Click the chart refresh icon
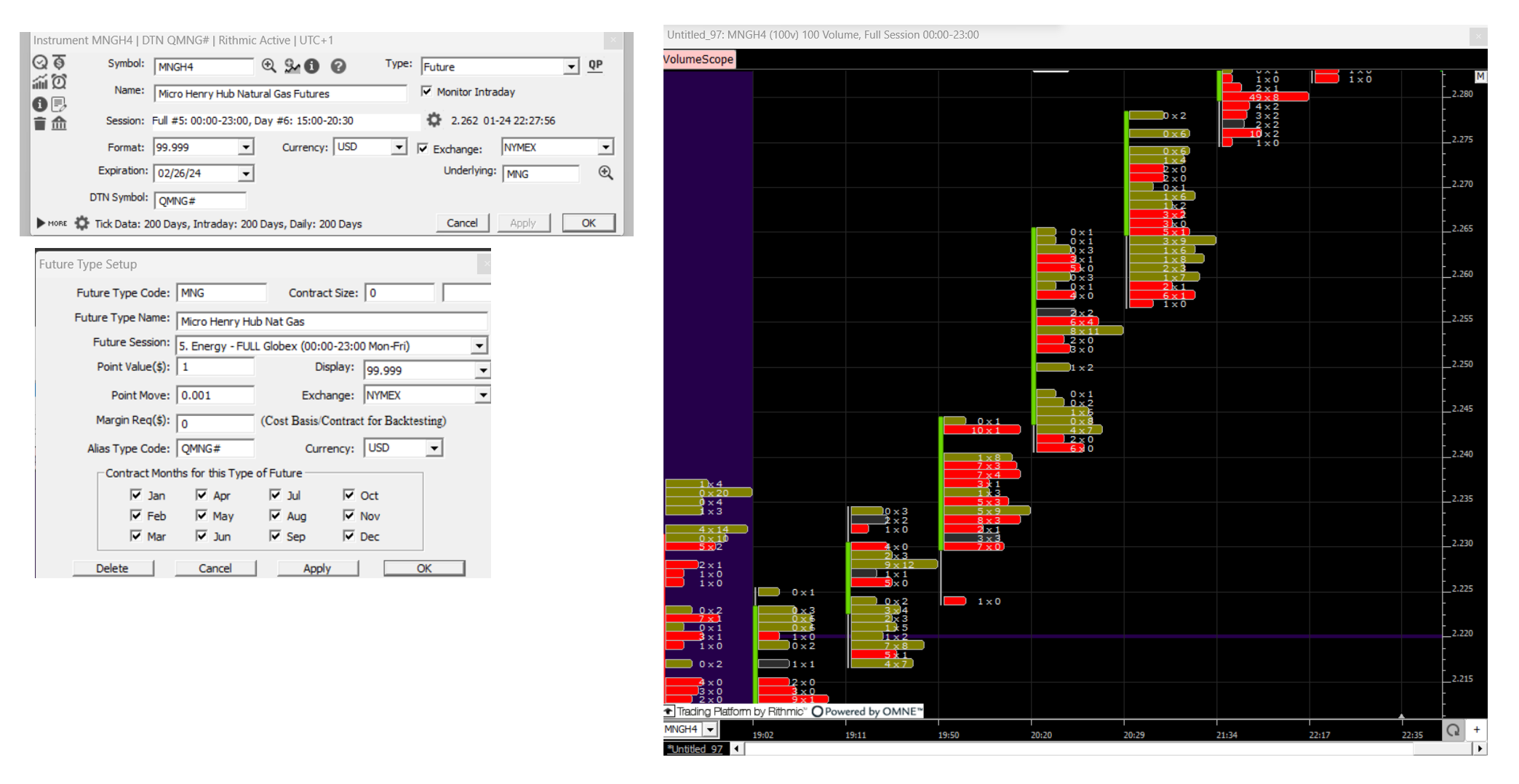The width and height of the screenshot is (1519, 784). (1453, 730)
